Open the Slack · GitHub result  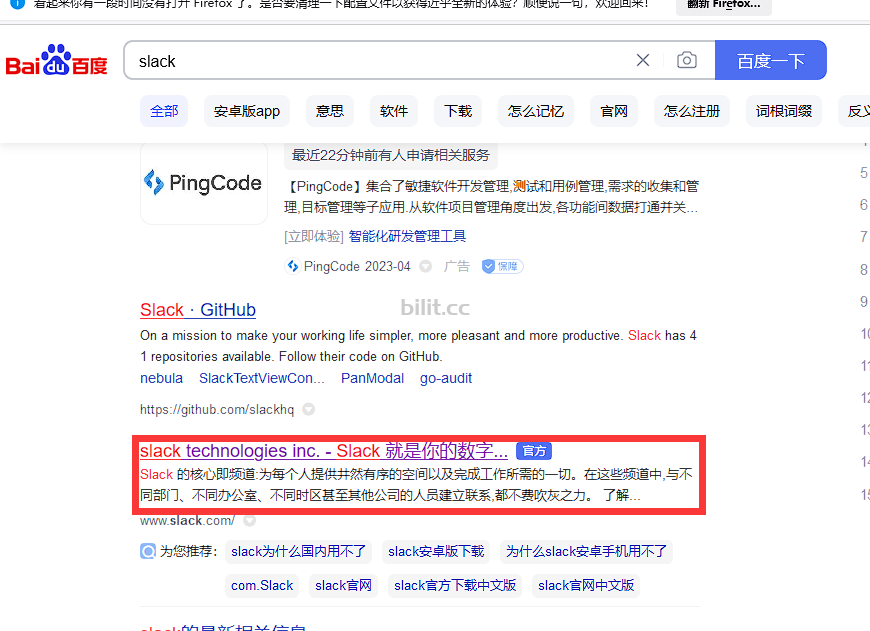pyautogui.click(x=198, y=310)
